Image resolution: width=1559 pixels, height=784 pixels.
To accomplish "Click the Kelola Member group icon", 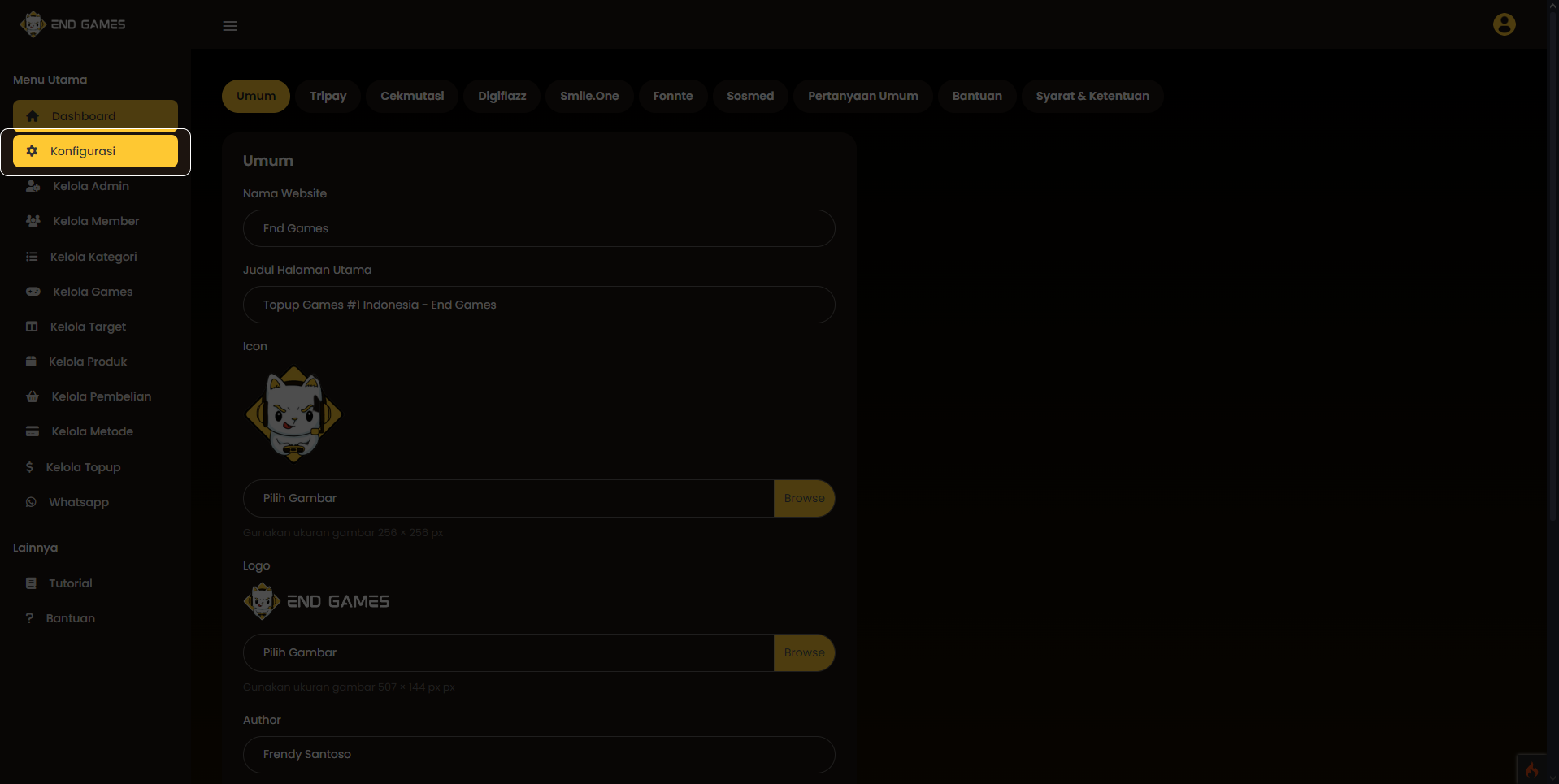I will pyautogui.click(x=33, y=221).
